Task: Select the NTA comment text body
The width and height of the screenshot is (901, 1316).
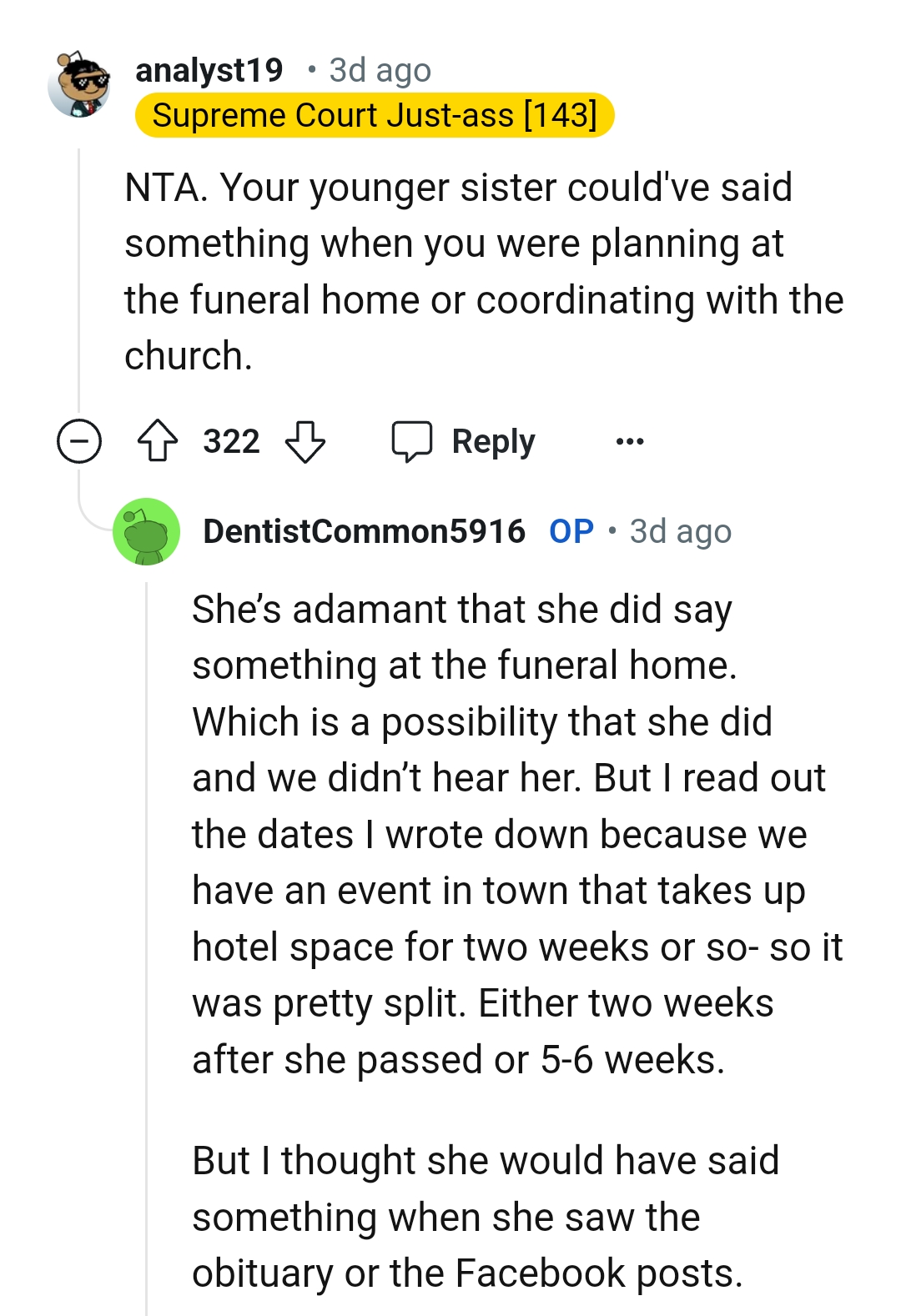Action: tap(484, 271)
